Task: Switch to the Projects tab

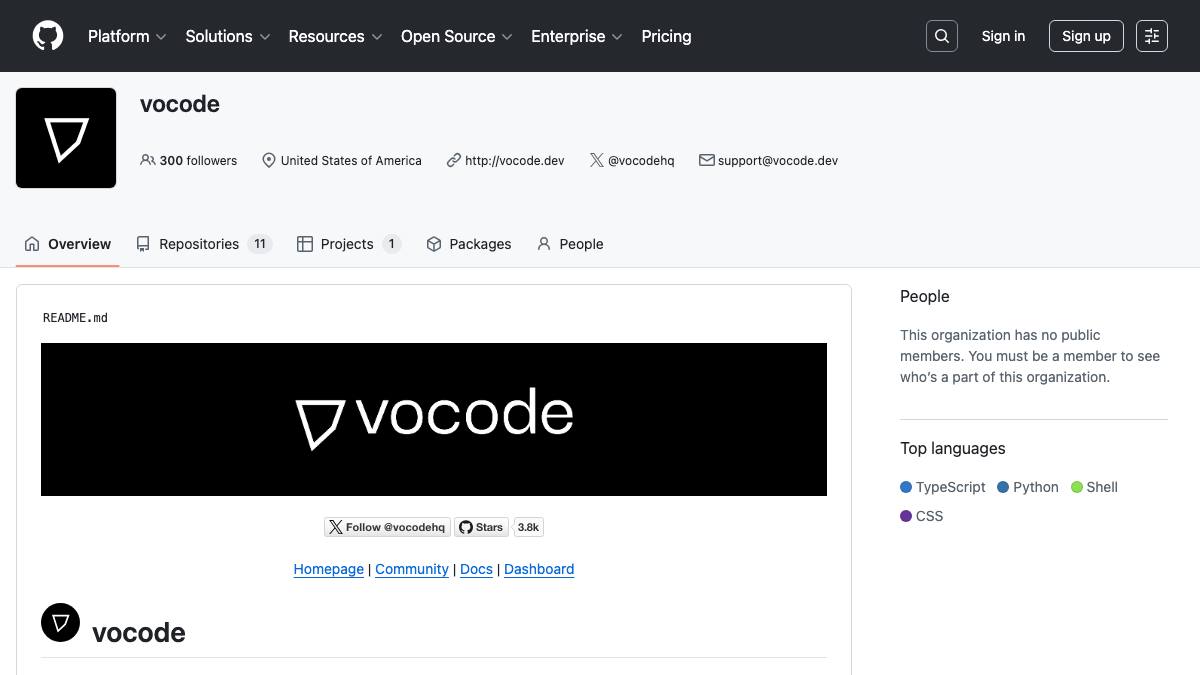Action: coord(349,244)
